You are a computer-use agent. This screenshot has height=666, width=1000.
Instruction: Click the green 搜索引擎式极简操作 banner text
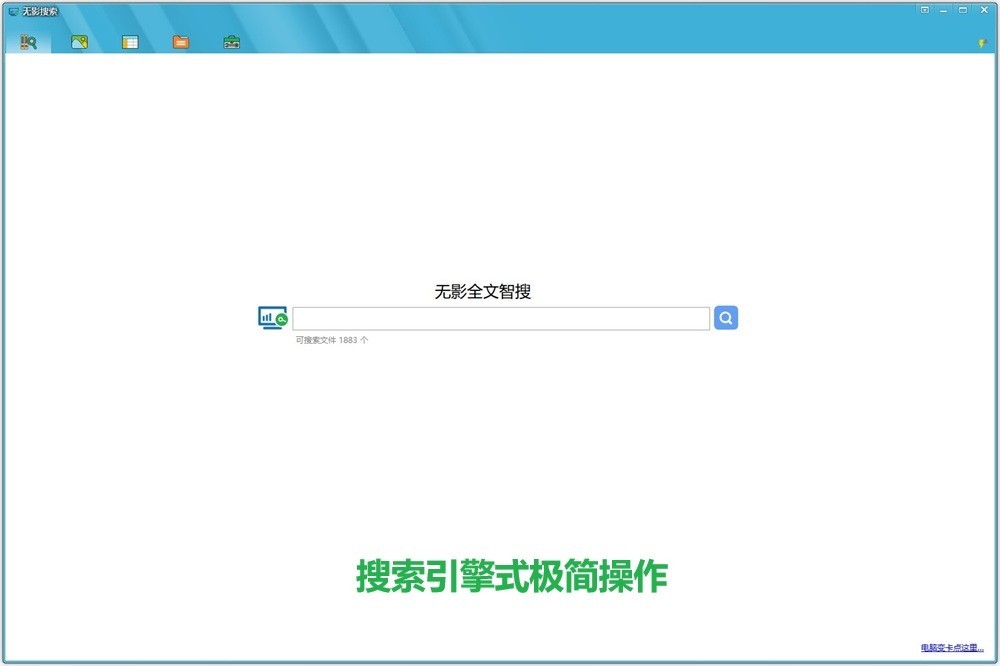coord(511,576)
